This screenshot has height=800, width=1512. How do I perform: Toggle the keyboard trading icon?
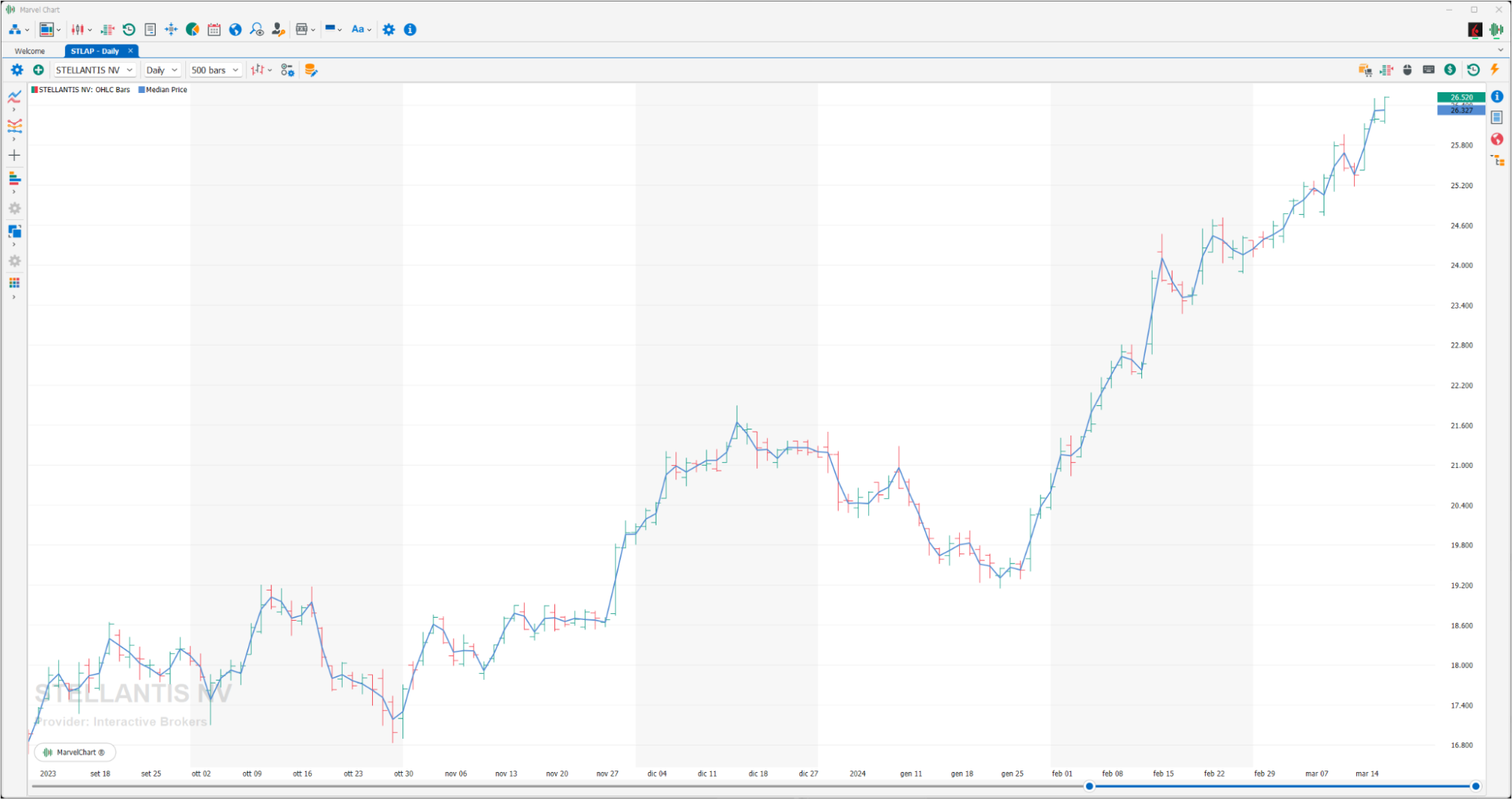pyautogui.click(x=1429, y=70)
